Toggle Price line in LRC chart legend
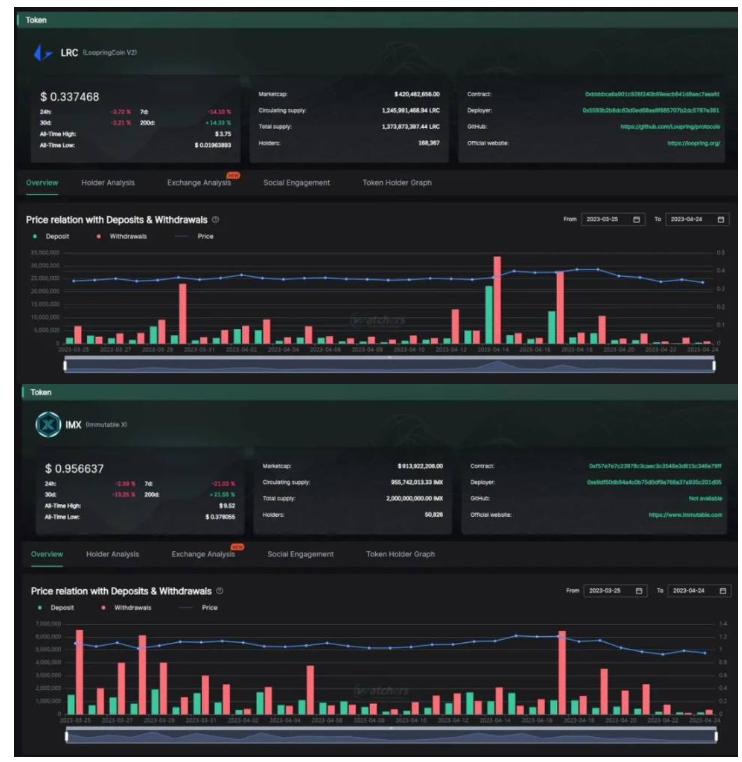 pyautogui.click(x=194, y=236)
